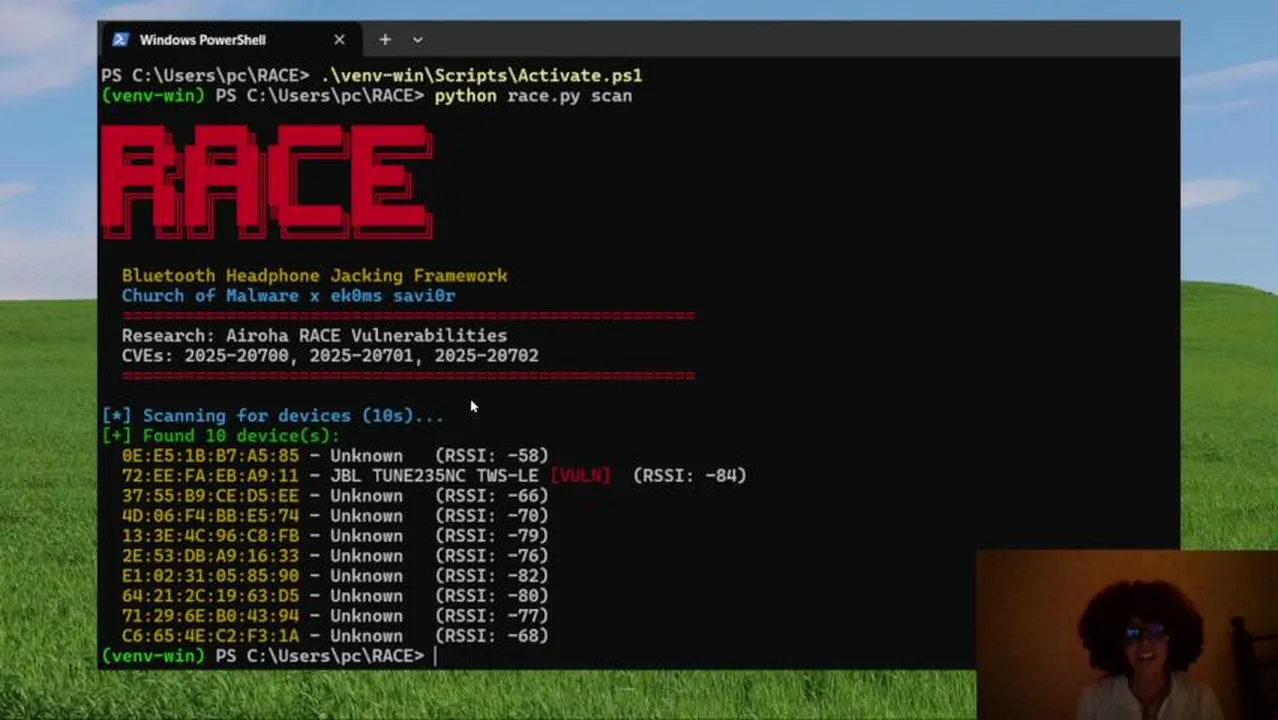Image resolution: width=1278 pixels, height=720 pixels.
Task: Click 'Found 10 device(s):' line
Action: pyautogui.click(x=221, y=436)
